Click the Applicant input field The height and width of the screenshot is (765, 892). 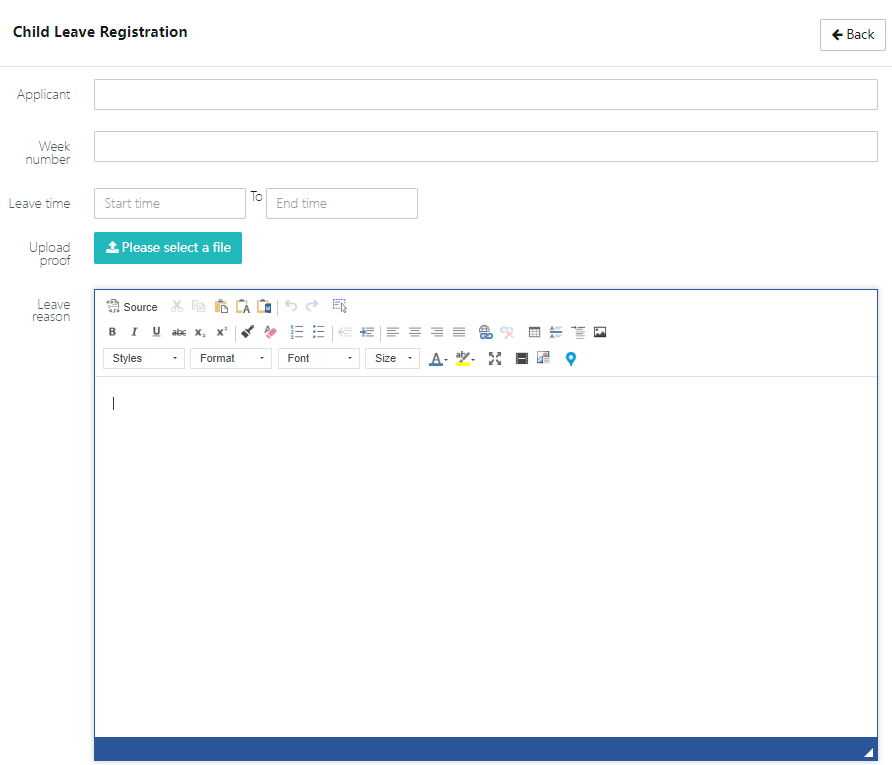point(485,95)
